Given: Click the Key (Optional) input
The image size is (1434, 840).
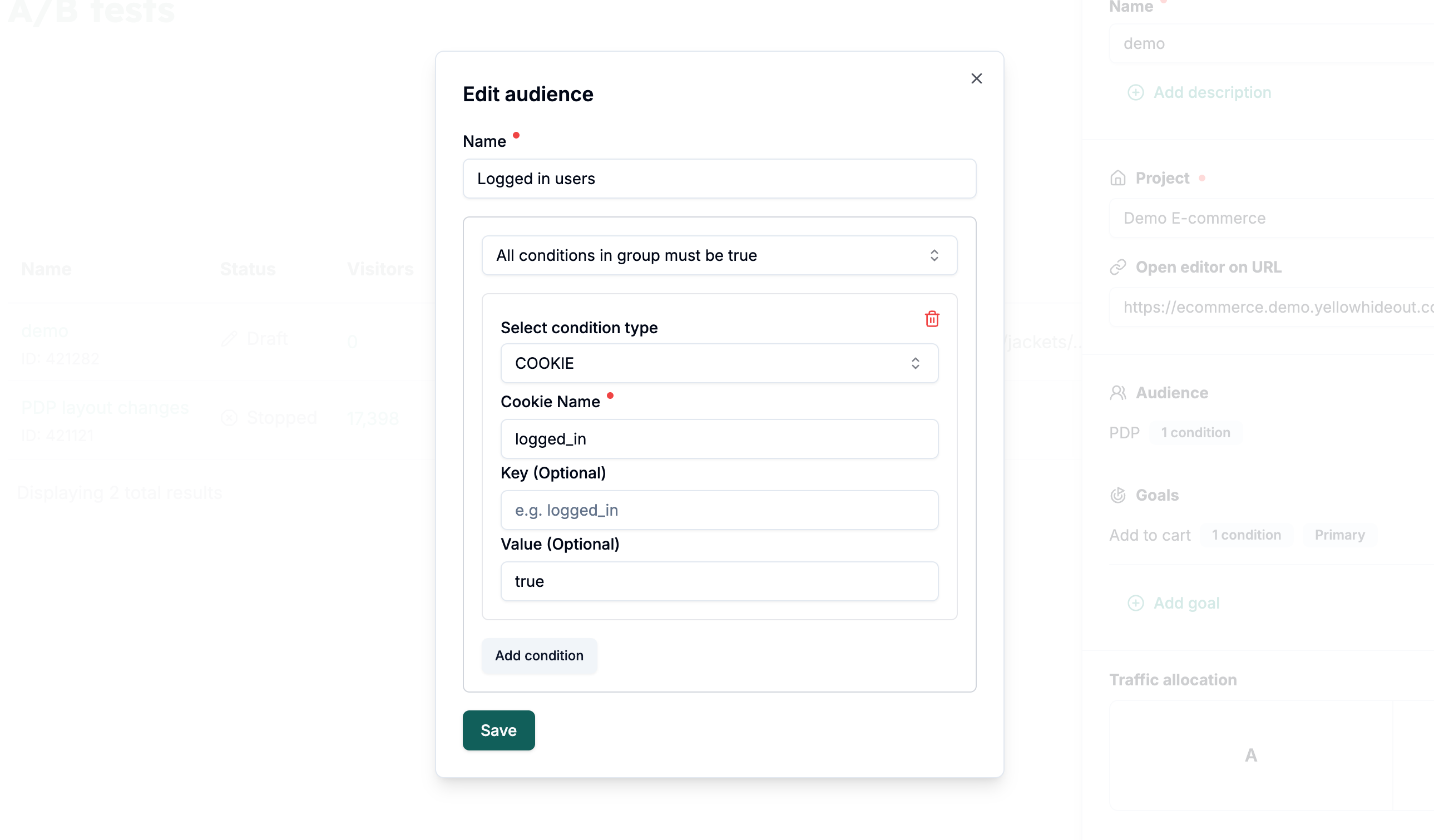Looking at the screenshot, I should coord(719,510).
